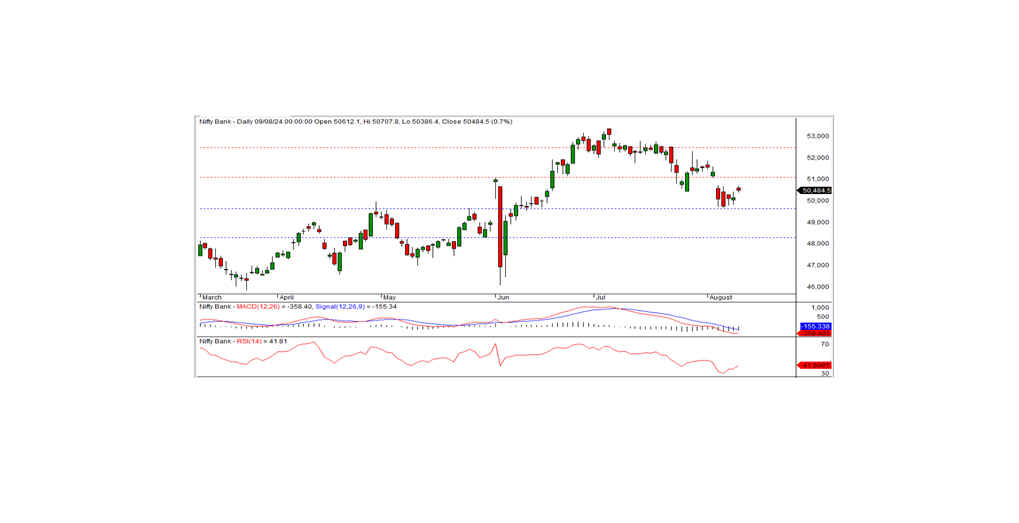The height and width of the screenshot is (523, 1019).
Task: Click the 52,000 price axis label
Action: point(817,157)
